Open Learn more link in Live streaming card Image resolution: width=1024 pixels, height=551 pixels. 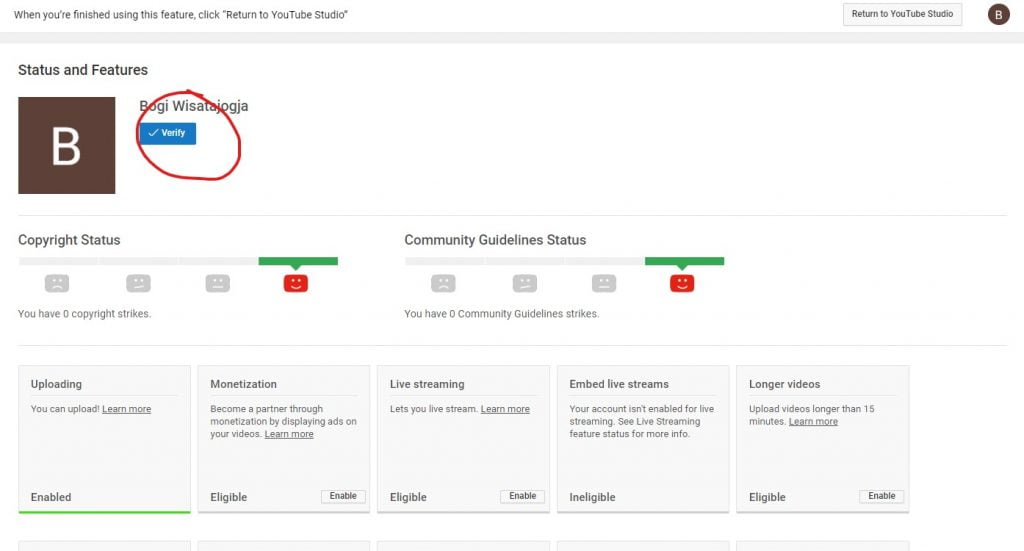[x=505, y=409]
